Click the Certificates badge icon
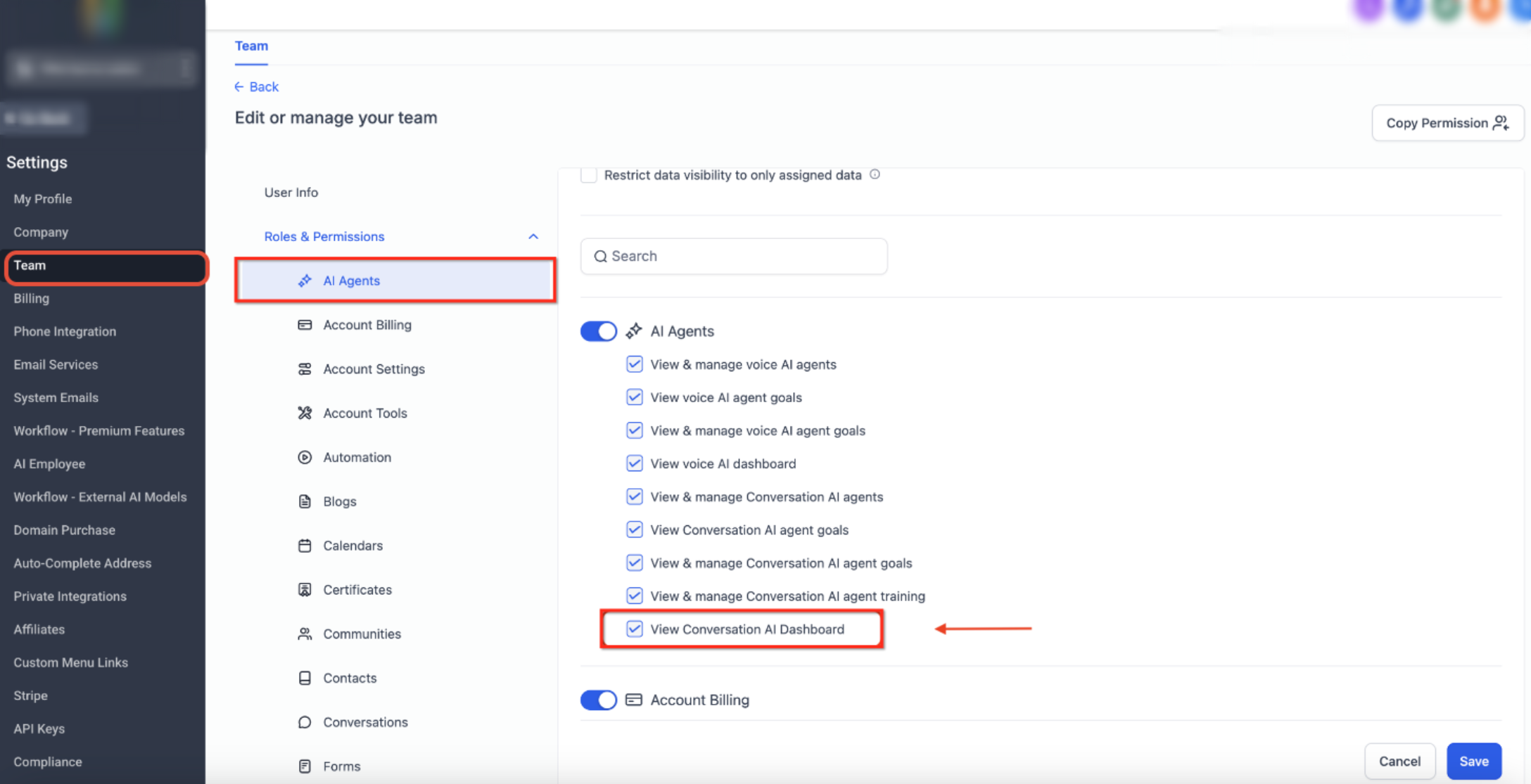The width and height of the screenshot is (1531, 784). coord(305,590)
